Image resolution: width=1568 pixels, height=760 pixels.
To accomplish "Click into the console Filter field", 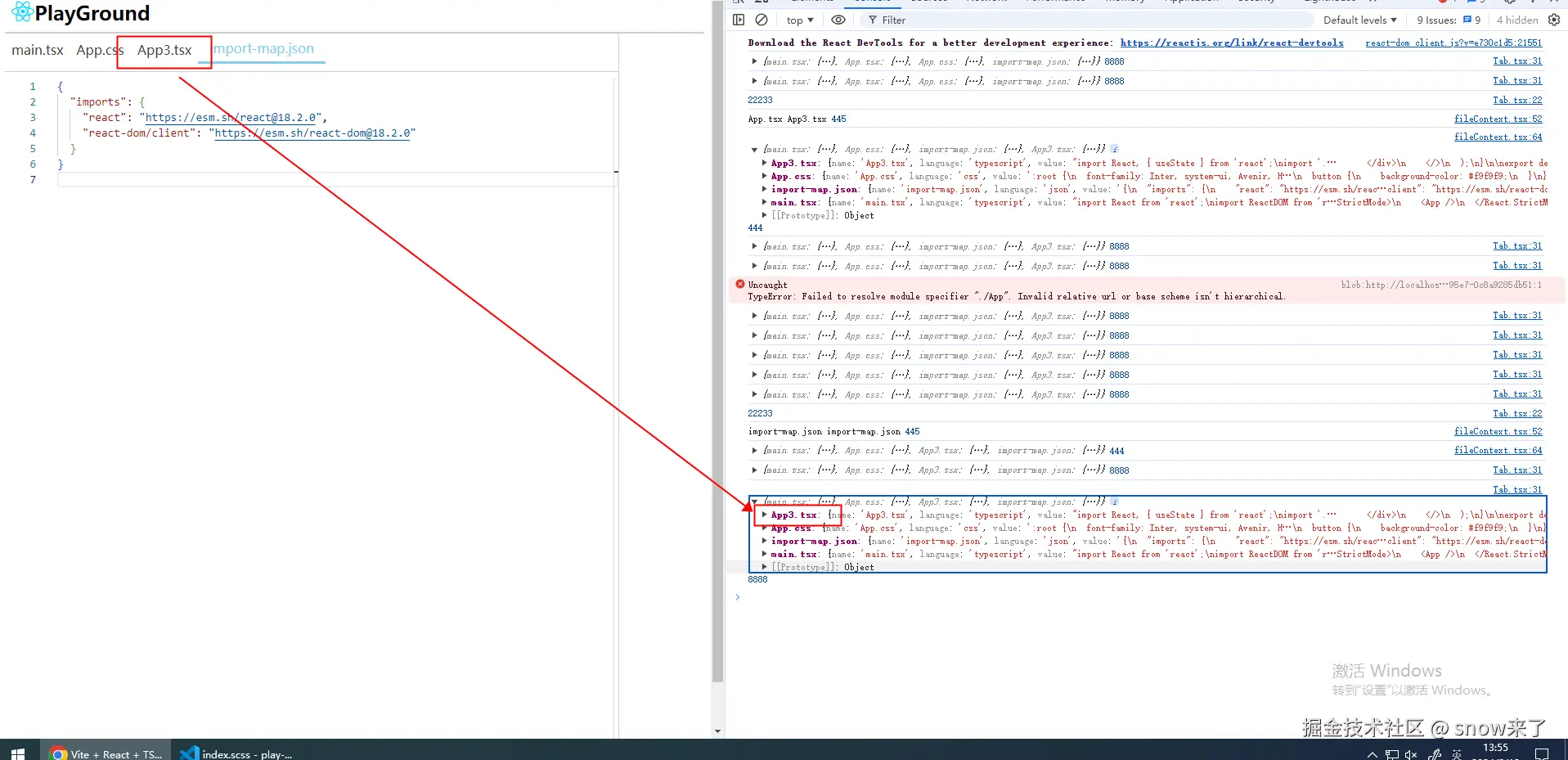I will tap(1088, 20).
